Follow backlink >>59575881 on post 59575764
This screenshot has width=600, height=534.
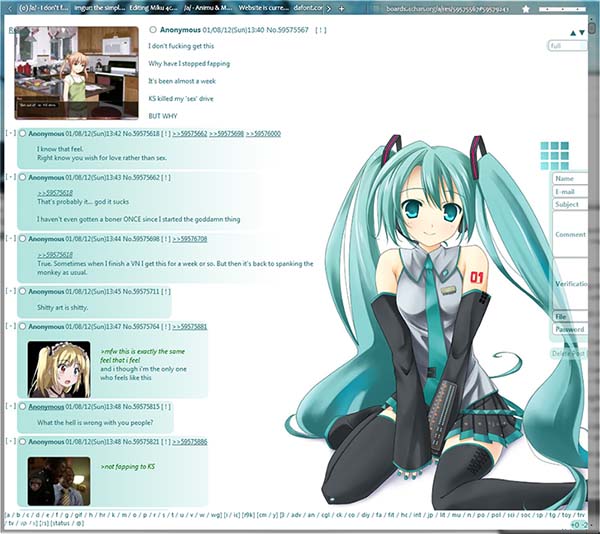[x=190, y=326]
